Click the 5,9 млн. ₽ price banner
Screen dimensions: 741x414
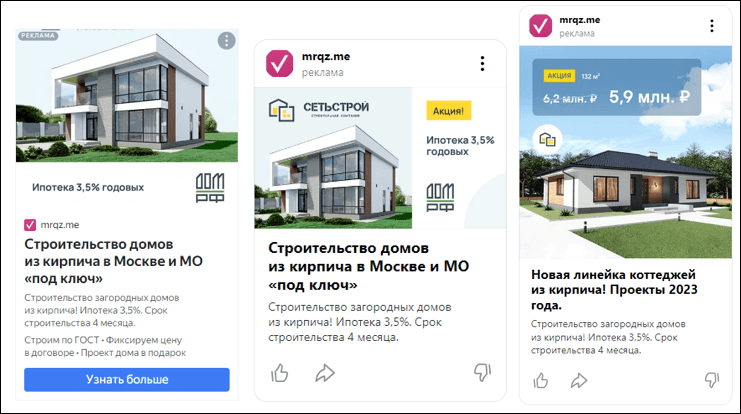click(x=617, y=87)
